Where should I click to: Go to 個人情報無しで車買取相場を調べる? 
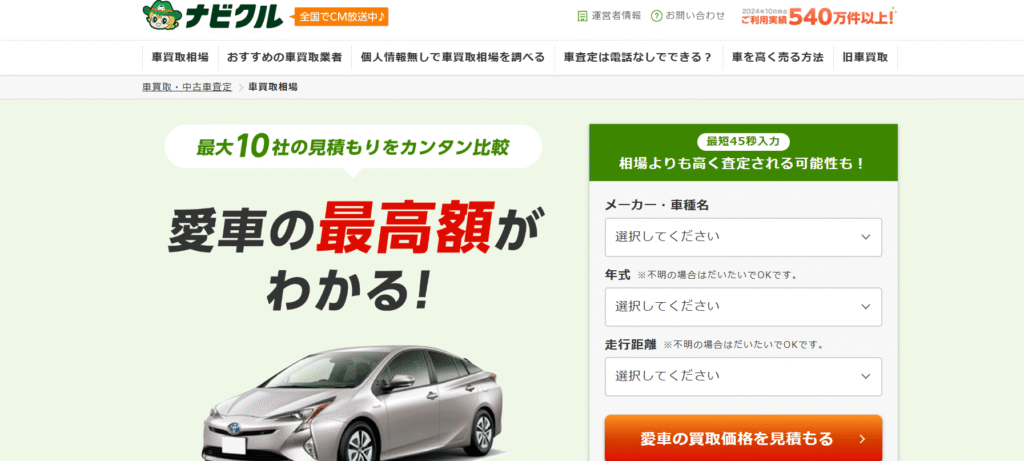(x=453, y=57)
